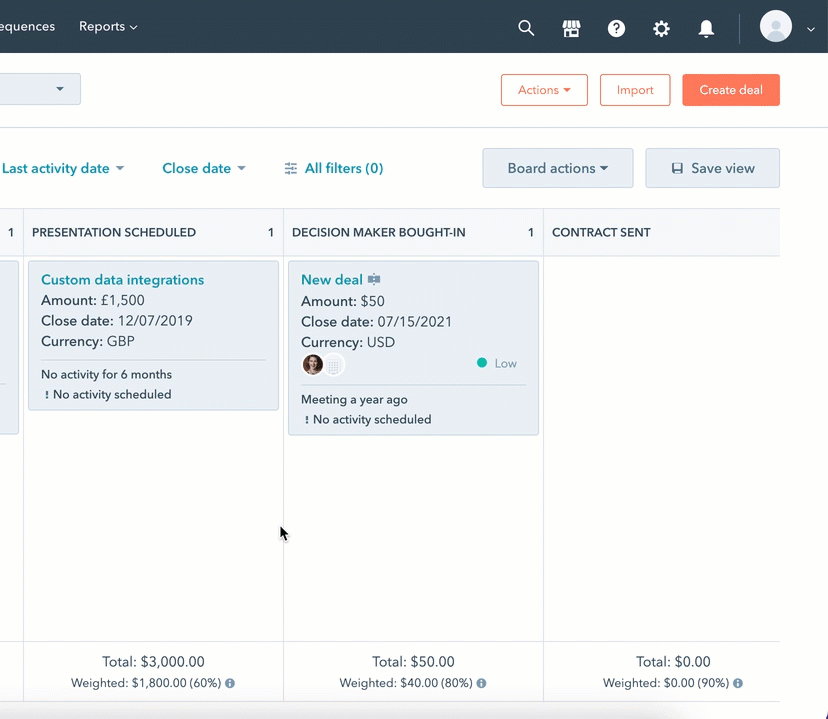Open the Custom data integrations deal
This screenshot has height=719, width=828.
coord(122,280)
